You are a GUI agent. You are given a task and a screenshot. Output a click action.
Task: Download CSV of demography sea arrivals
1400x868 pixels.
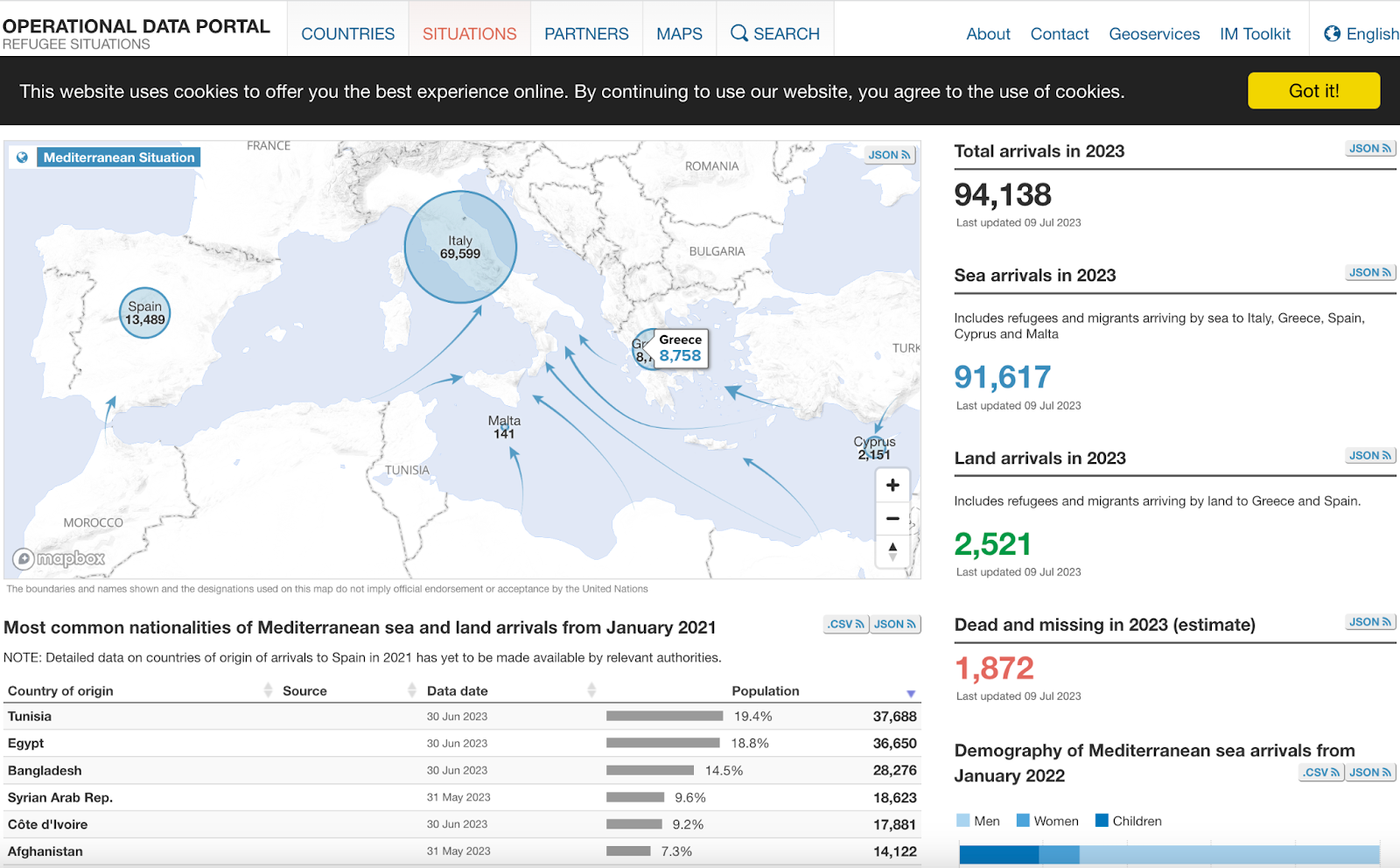click(1321, 773)
